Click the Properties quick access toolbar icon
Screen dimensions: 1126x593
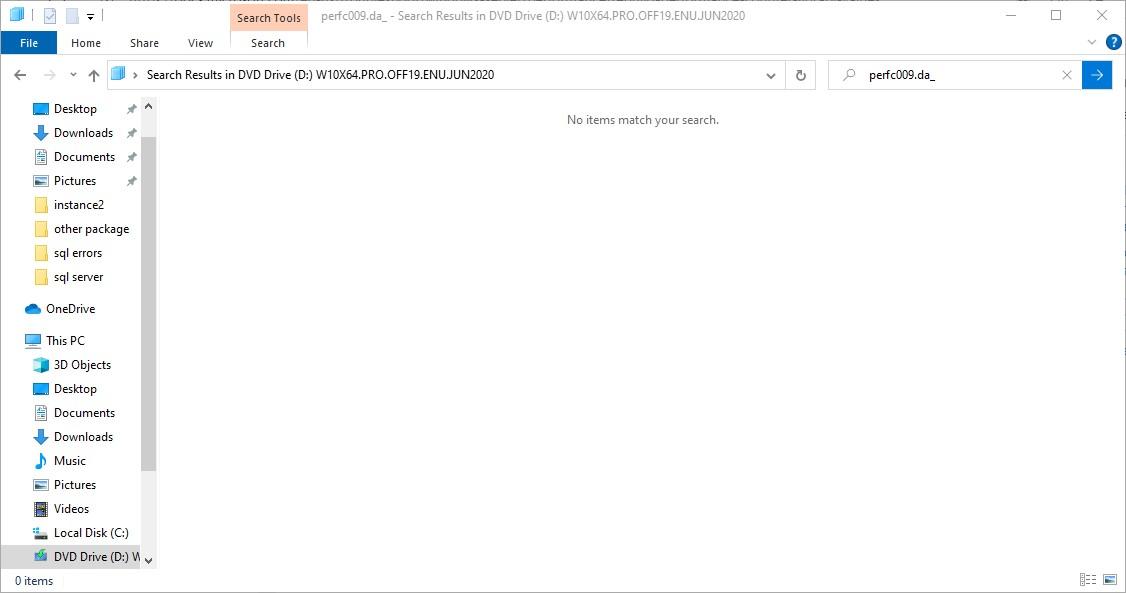[x=50, y=15]
